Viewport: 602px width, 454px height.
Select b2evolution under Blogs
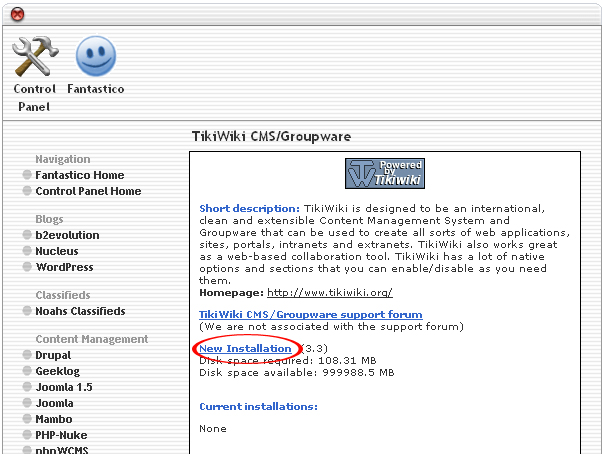coord(67,235)
